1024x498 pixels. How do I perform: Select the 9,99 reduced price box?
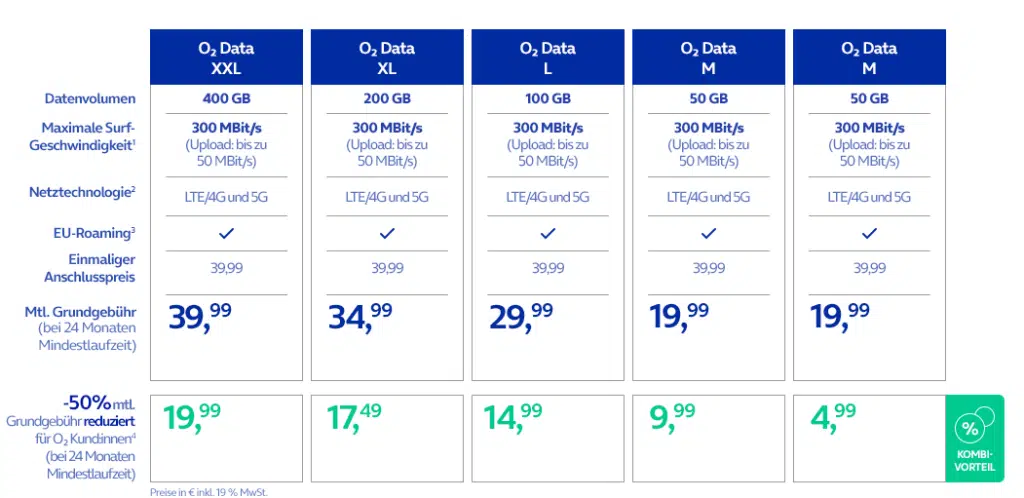click(709, 438)
